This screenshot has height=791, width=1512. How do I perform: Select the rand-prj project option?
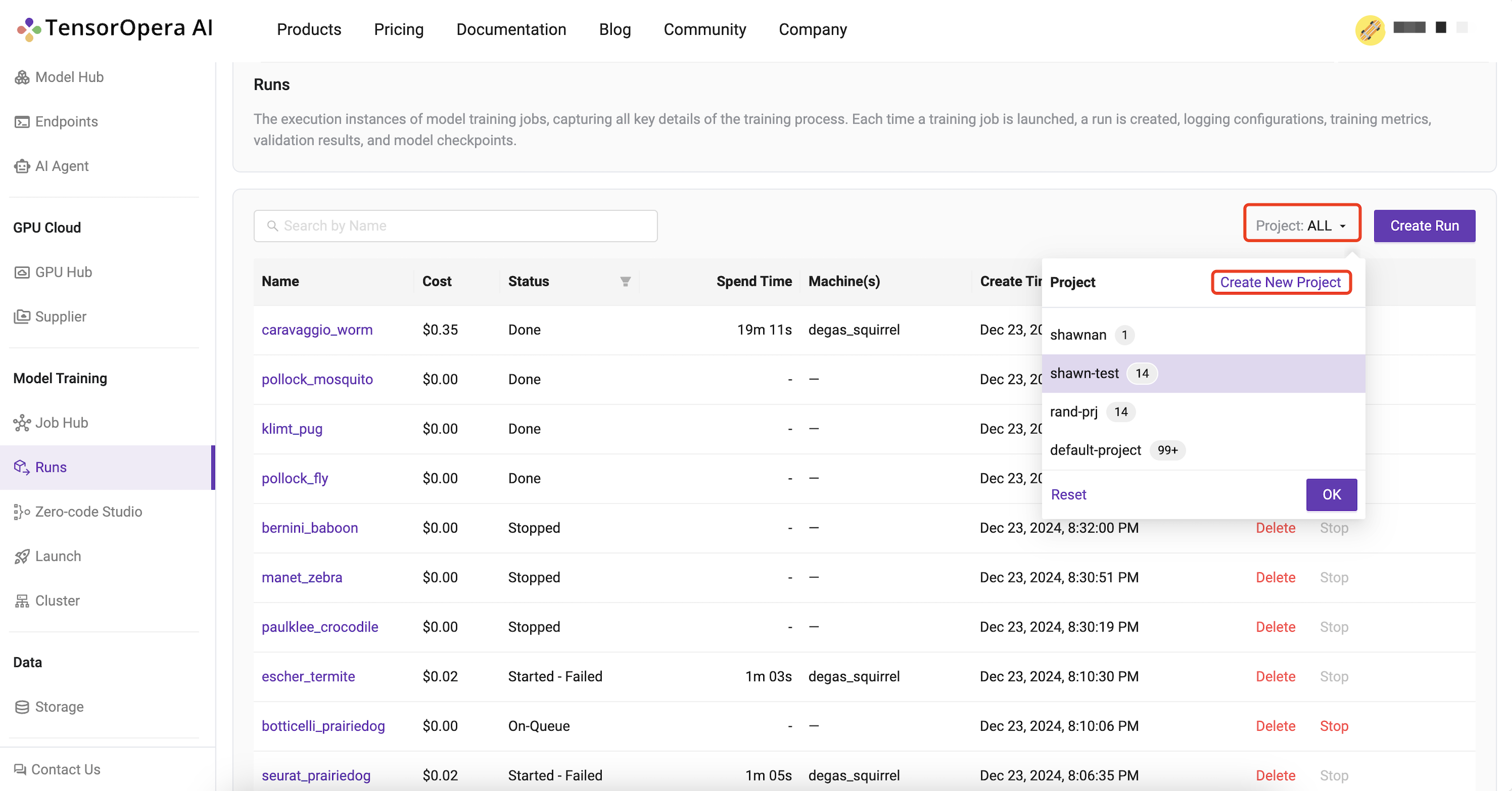pos(1203,412)
